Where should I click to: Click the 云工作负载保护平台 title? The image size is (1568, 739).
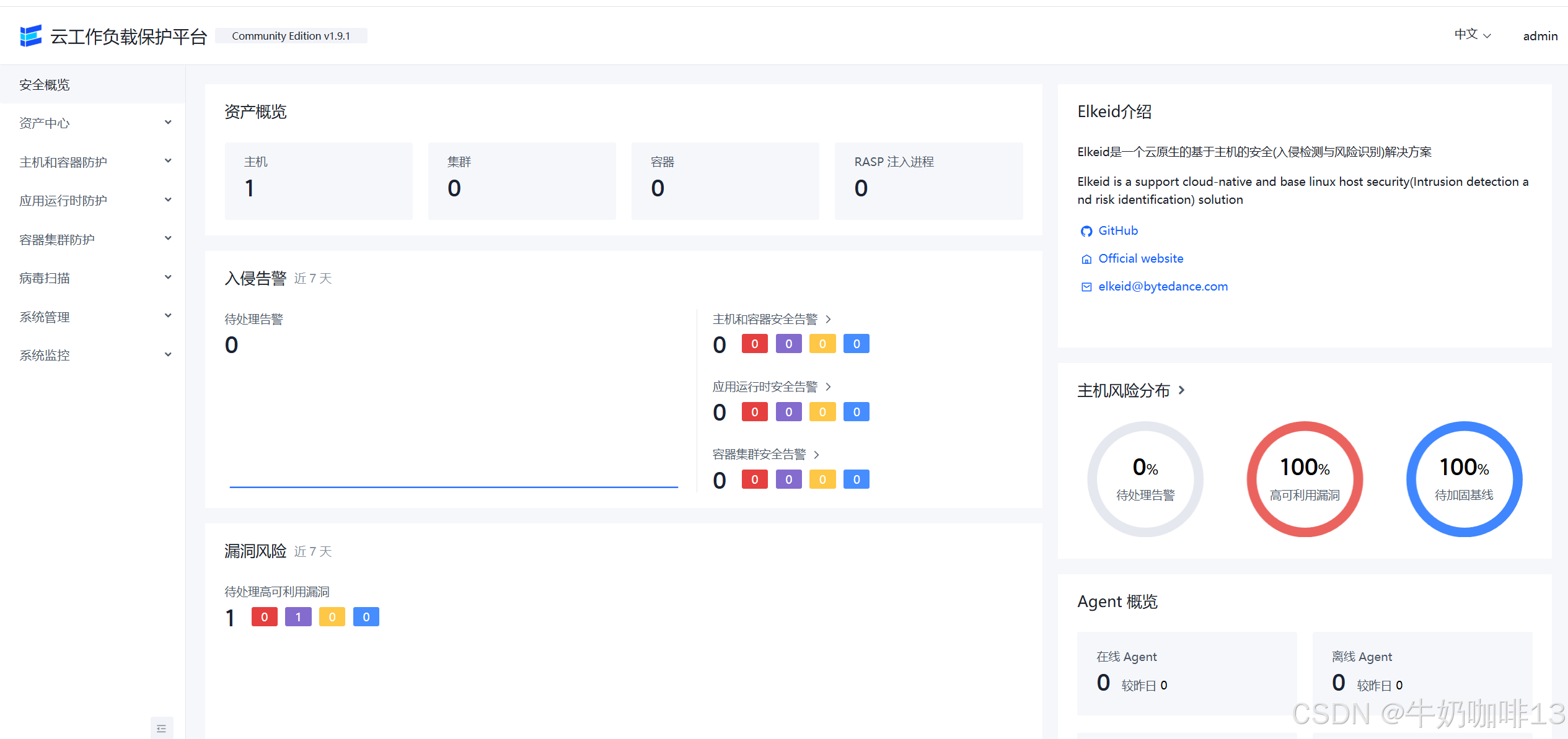click(x=128, y=37)
